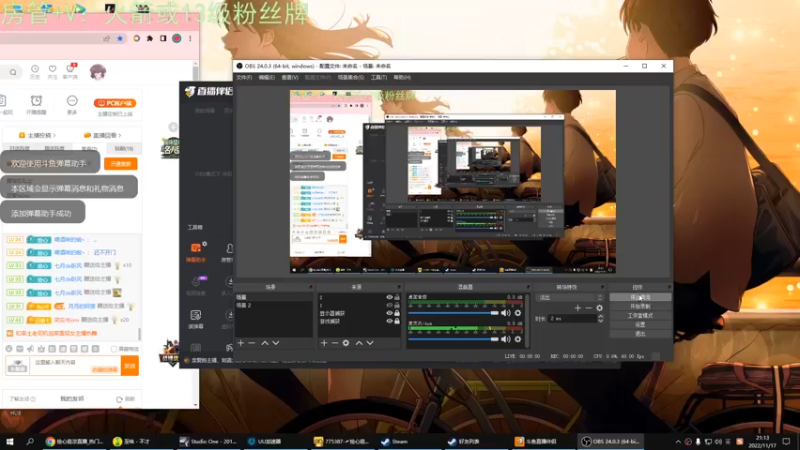Undock the OBS Mixer panel with header icon
Image resolution: width=800 pixels, height=450 pixels.
528,287
